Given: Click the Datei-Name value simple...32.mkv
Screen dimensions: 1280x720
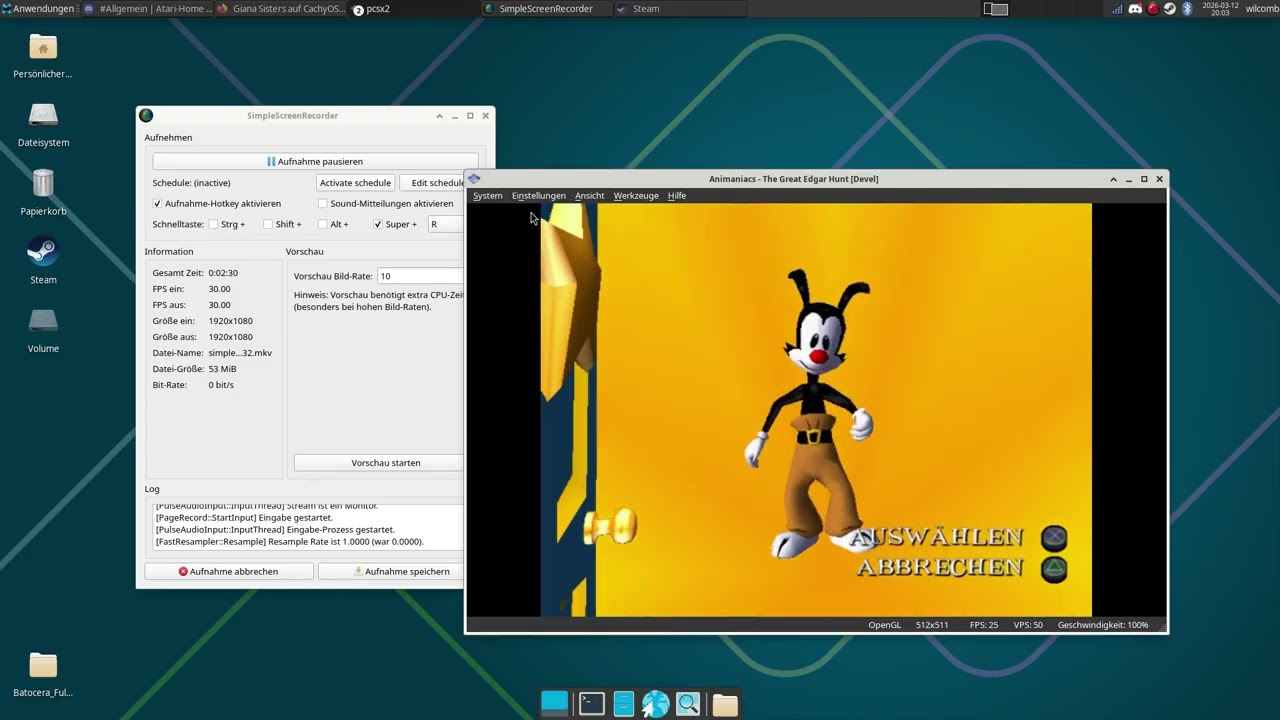Looking at the screenshot, I should 240,353.
